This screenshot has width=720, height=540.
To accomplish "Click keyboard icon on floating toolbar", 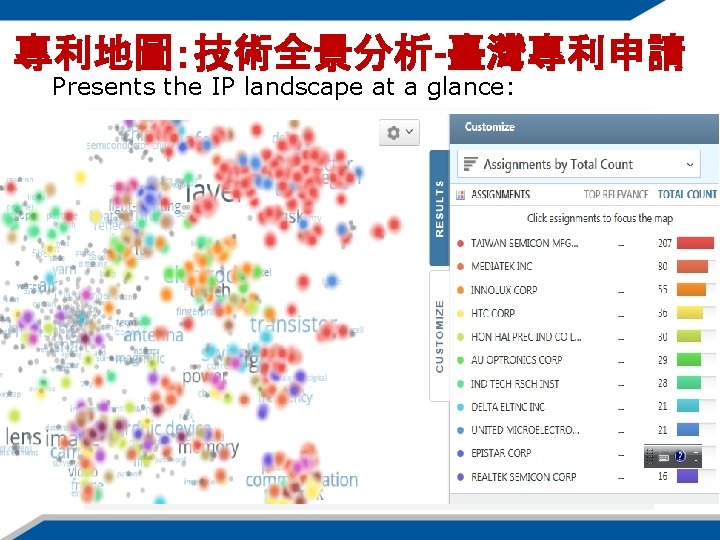I will pyautogui.click(x=664, y=457).
